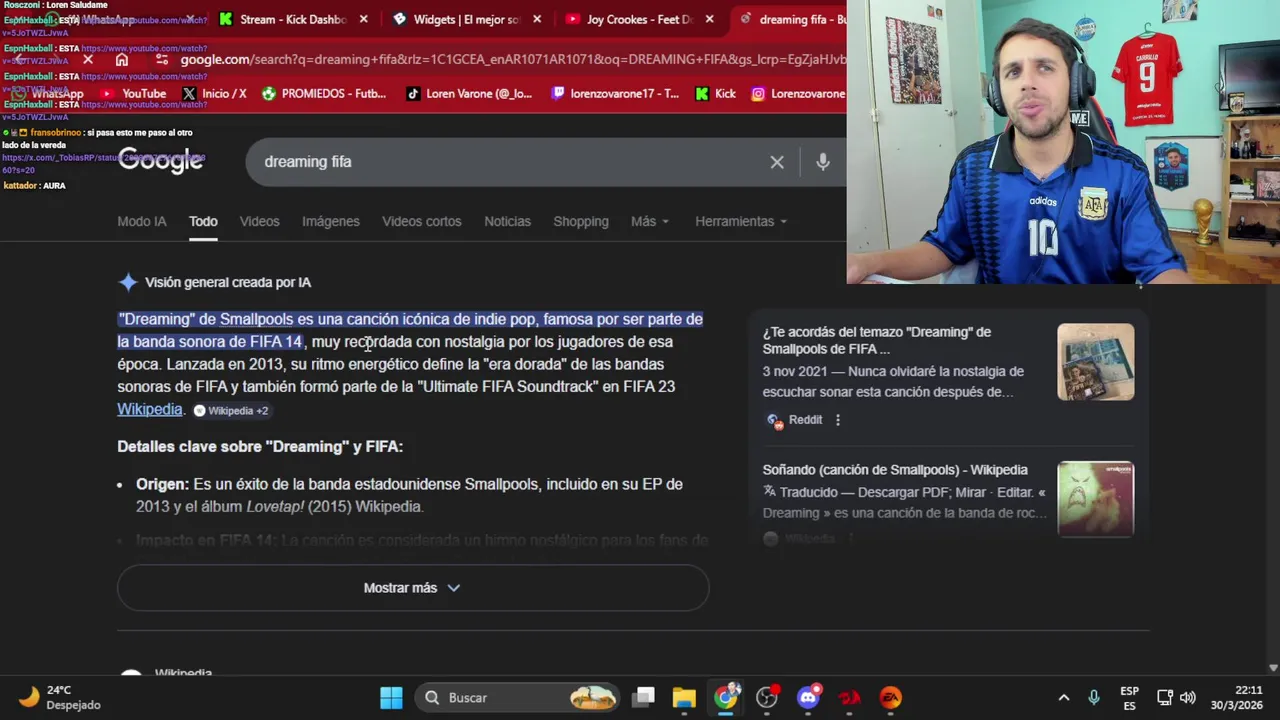Image resolution: width=1280 pixels, height=720 pixels.
Task: Clear the Google search box text
Action: click(777, 162)
